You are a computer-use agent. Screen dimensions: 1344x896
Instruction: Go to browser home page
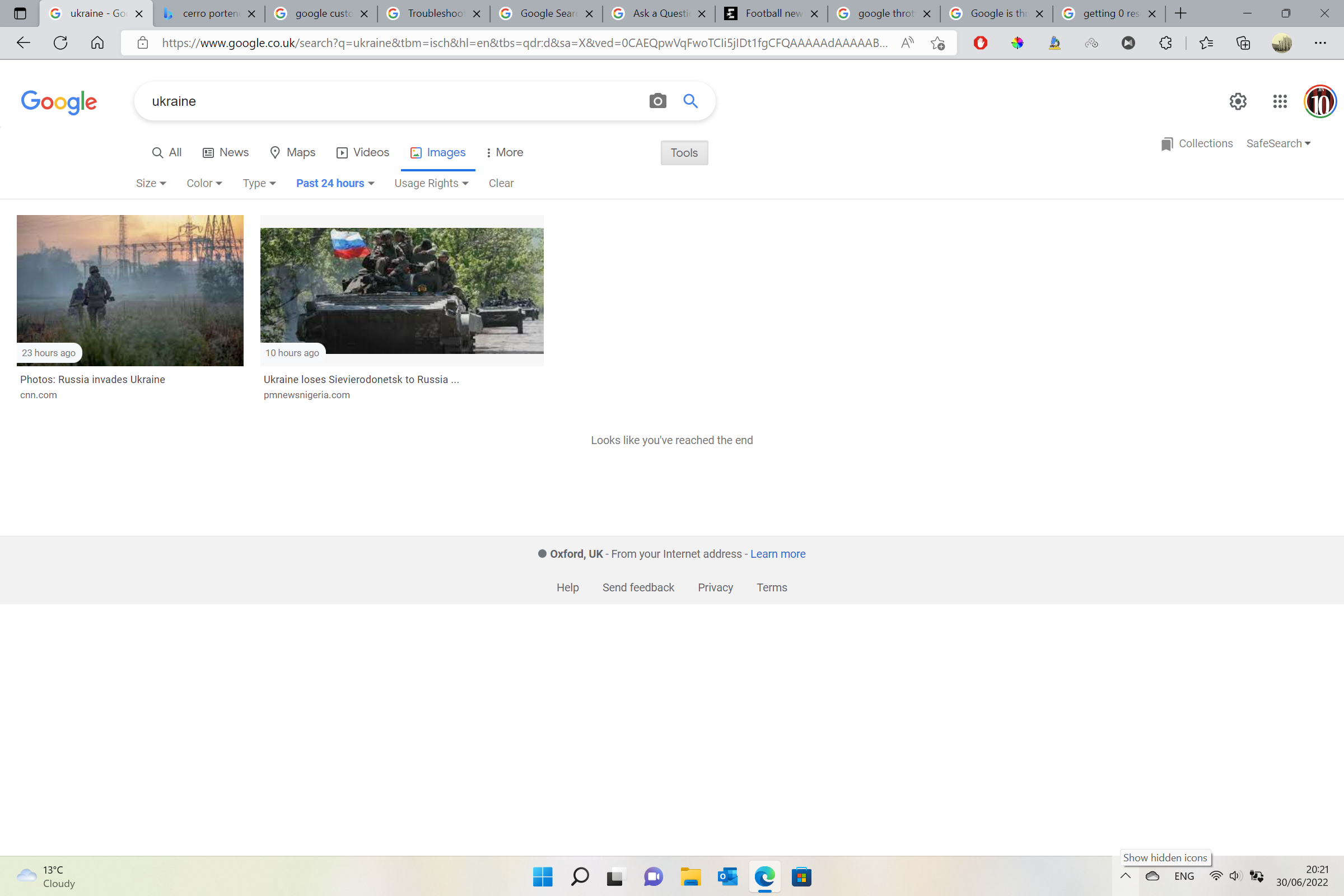(x=97, y=43)
